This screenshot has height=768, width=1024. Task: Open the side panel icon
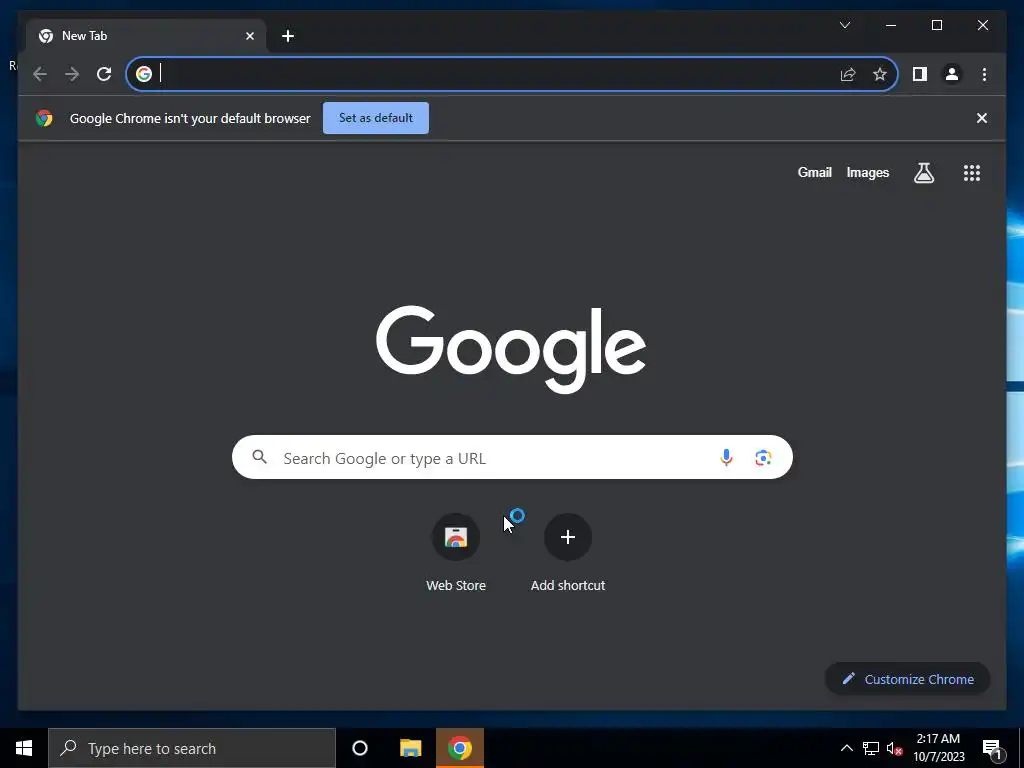tap(920, 74)
